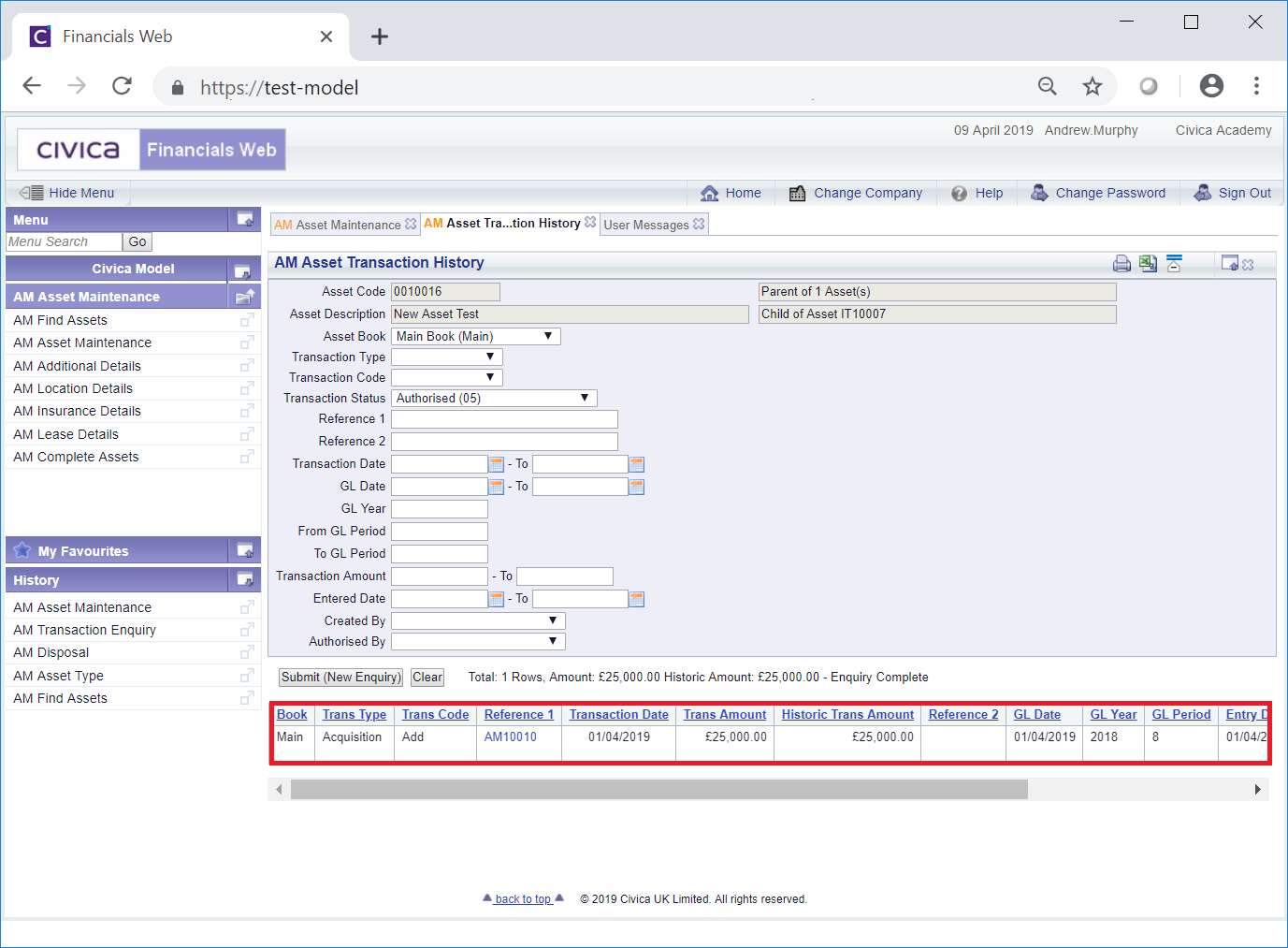Open the Asset Book dropdown

tap(476, 336)
